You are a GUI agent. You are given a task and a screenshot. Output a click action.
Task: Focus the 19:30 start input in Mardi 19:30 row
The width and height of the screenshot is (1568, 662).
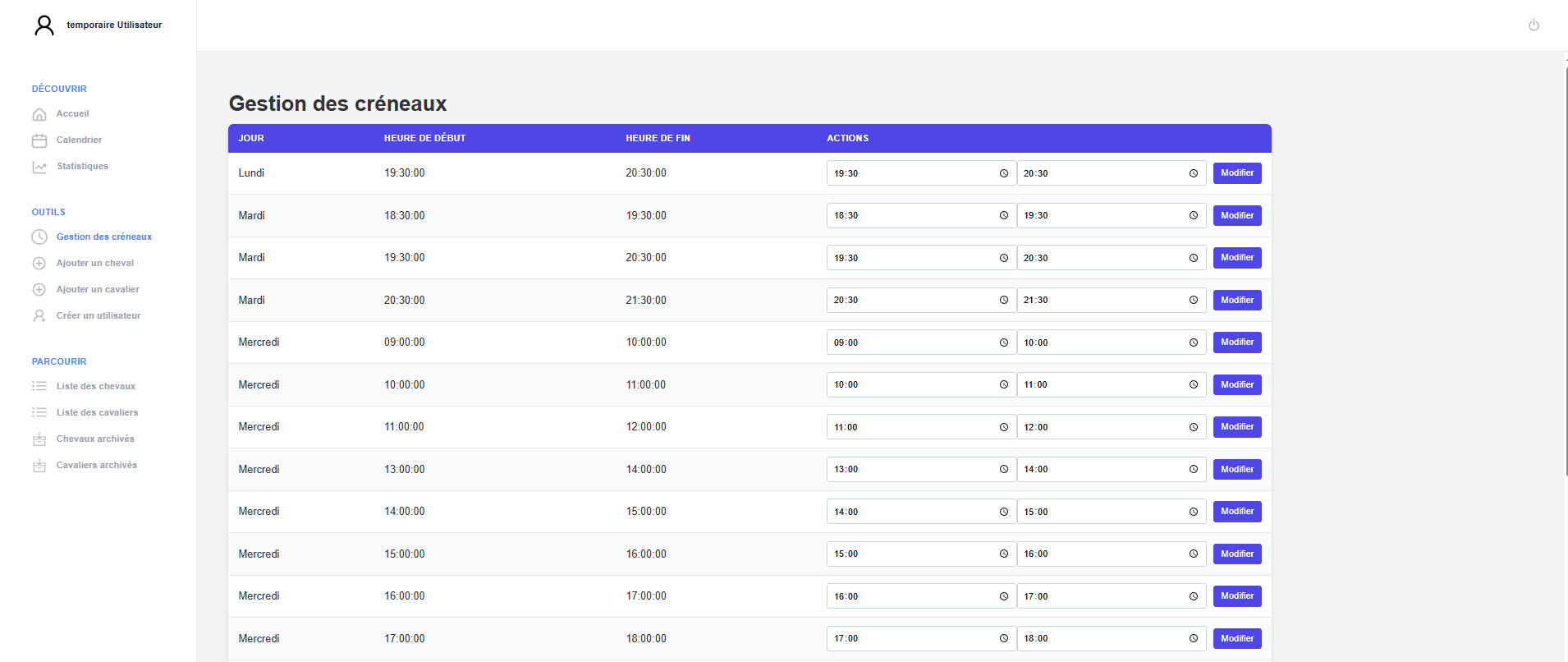coord(921,258)
